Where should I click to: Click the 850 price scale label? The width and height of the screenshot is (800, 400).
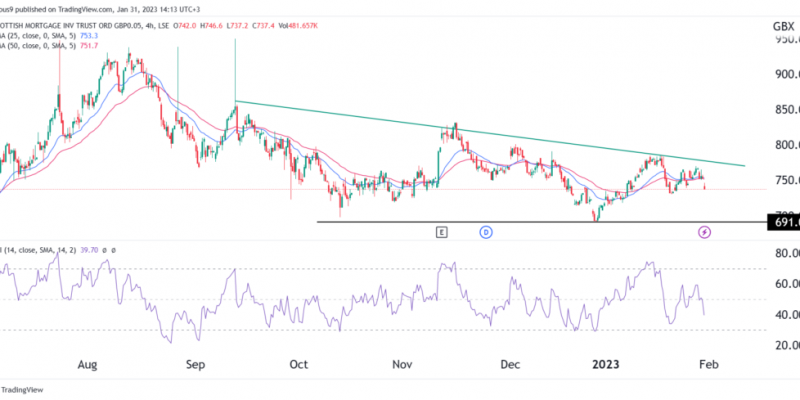[786, 110]
